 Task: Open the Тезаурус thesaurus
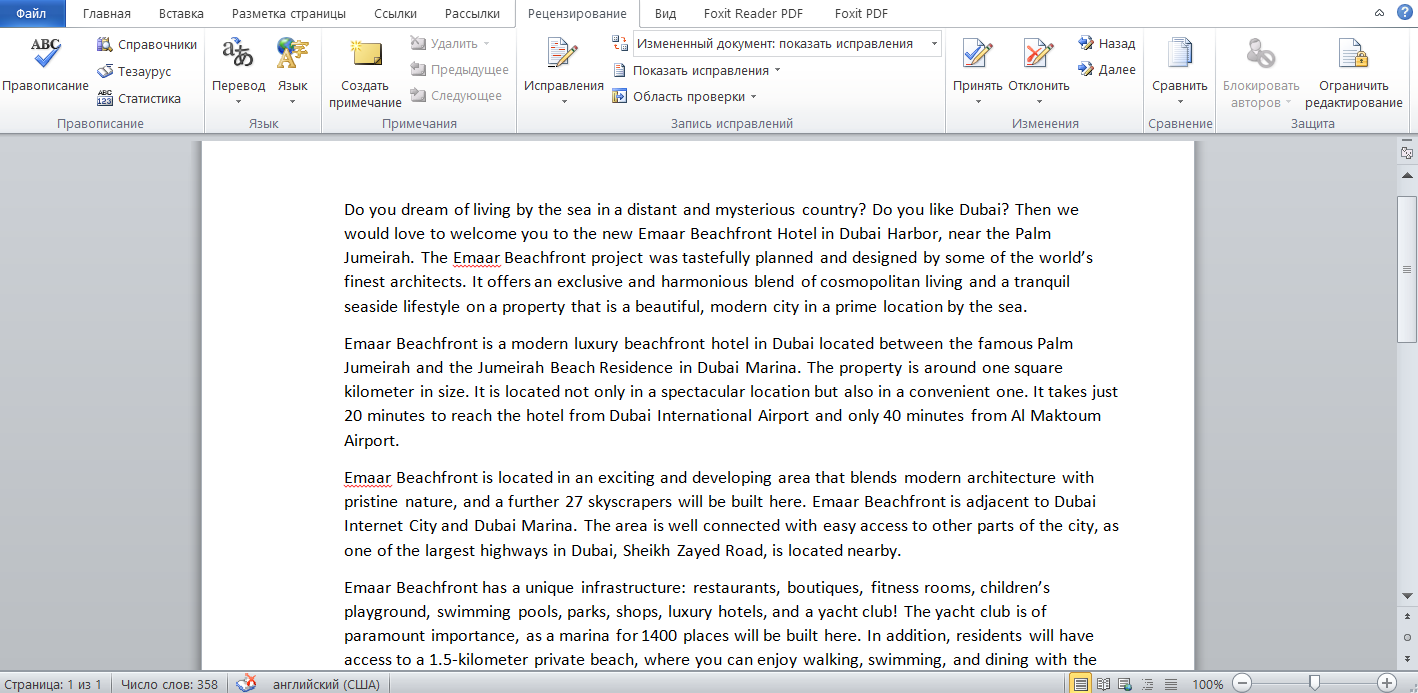point(134,72)
